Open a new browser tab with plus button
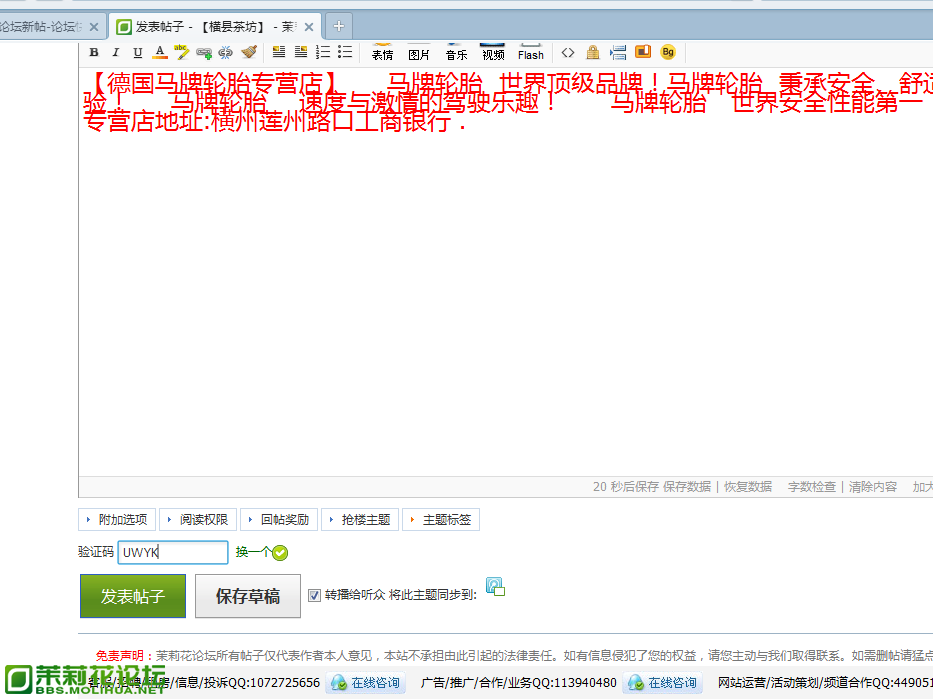The height and width of the screenshot is (700, 933). (x=339, y=26)
